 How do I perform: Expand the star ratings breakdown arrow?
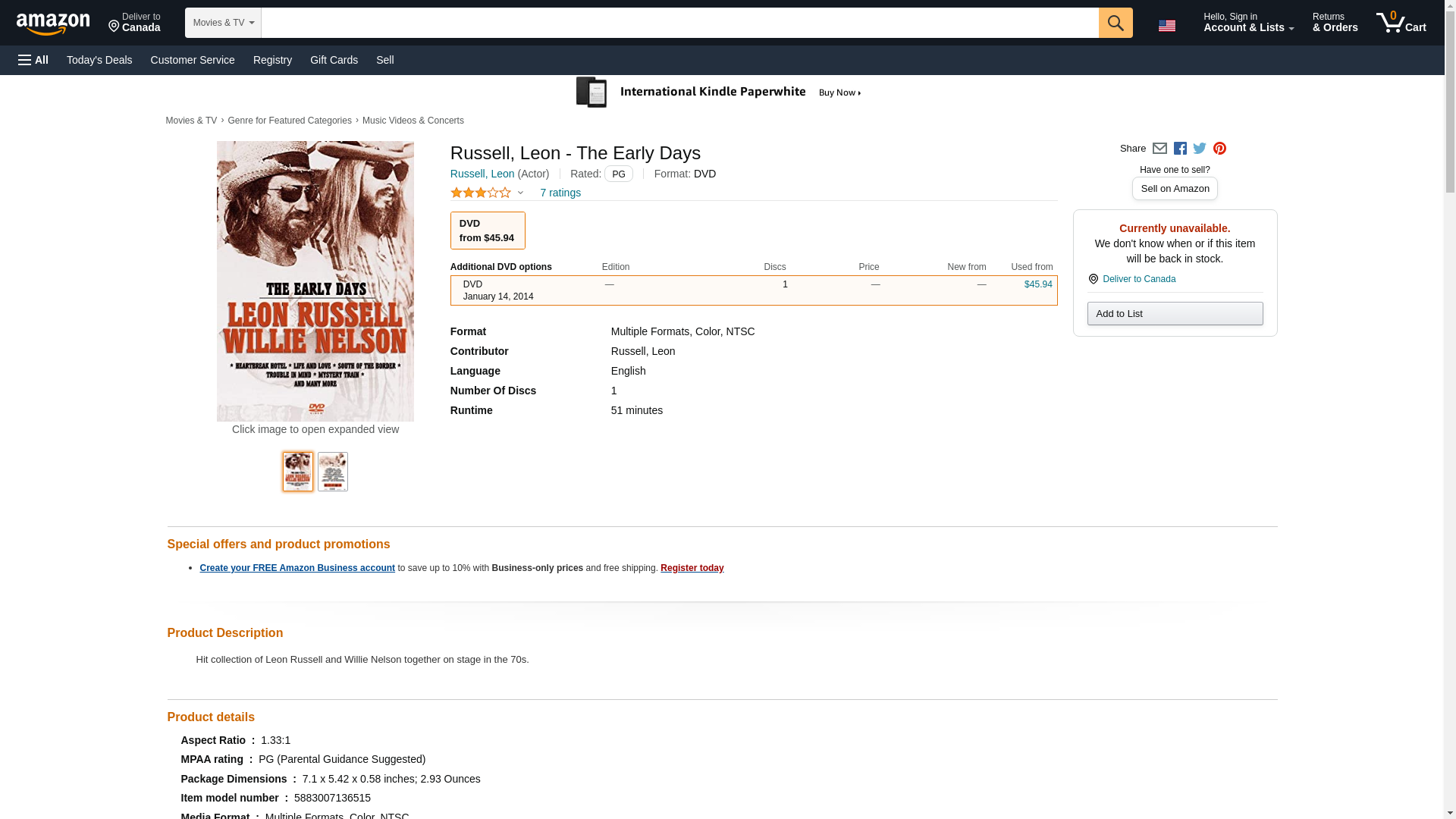pyautogui.click(x=520, y=193)
